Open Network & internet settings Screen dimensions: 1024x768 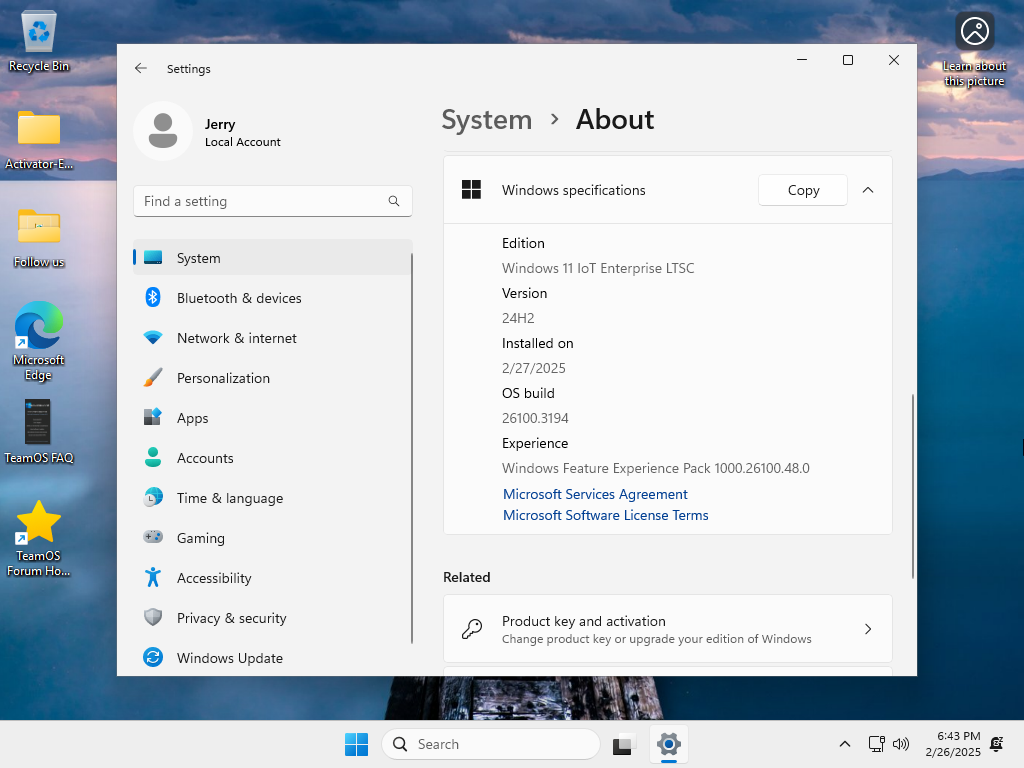[x=272, y=338]
